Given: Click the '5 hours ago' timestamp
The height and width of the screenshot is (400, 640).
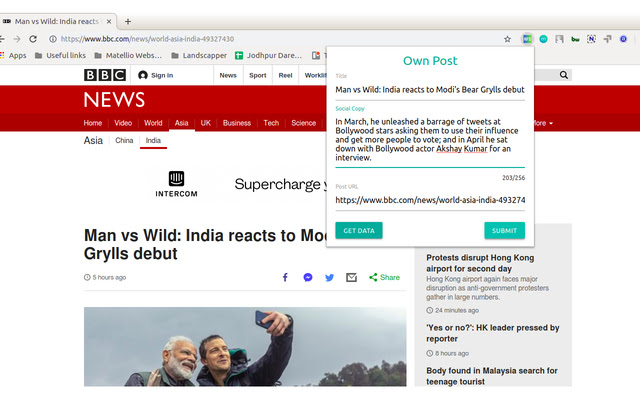Looking at the screenshot, I should coord(105,278).
